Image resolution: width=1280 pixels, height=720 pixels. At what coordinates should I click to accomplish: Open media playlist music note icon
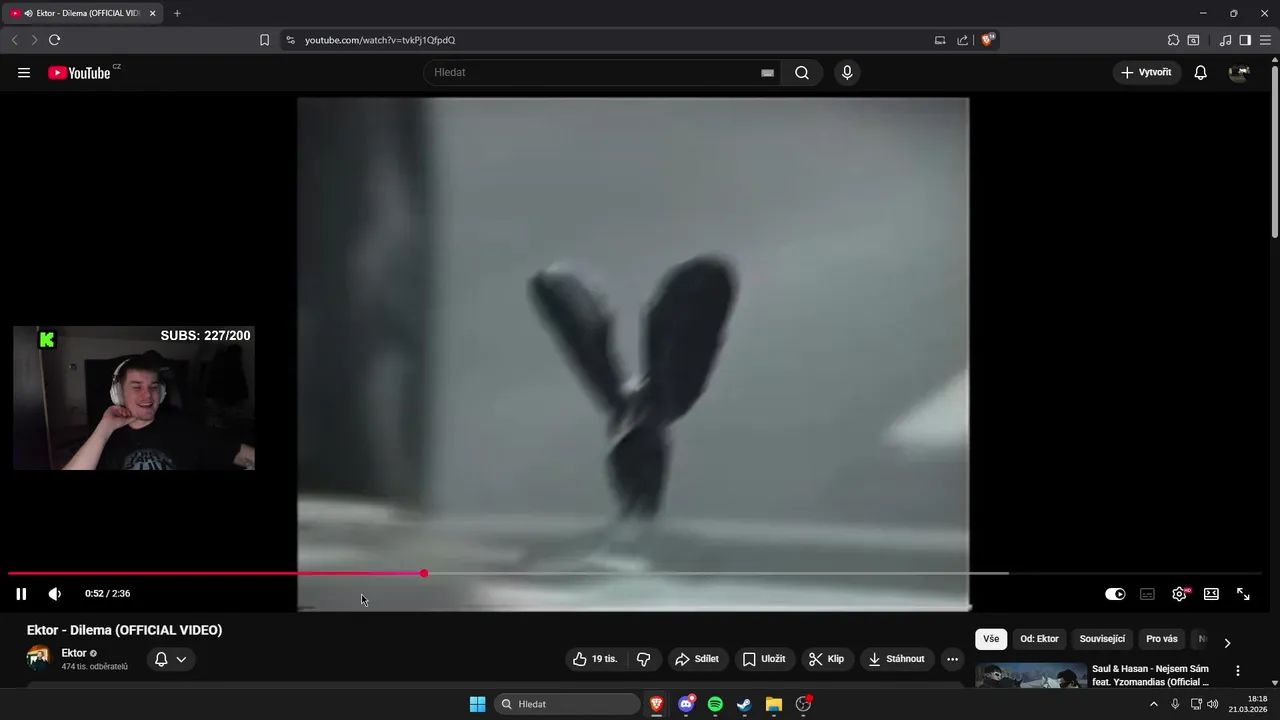tap(1225, 40)
